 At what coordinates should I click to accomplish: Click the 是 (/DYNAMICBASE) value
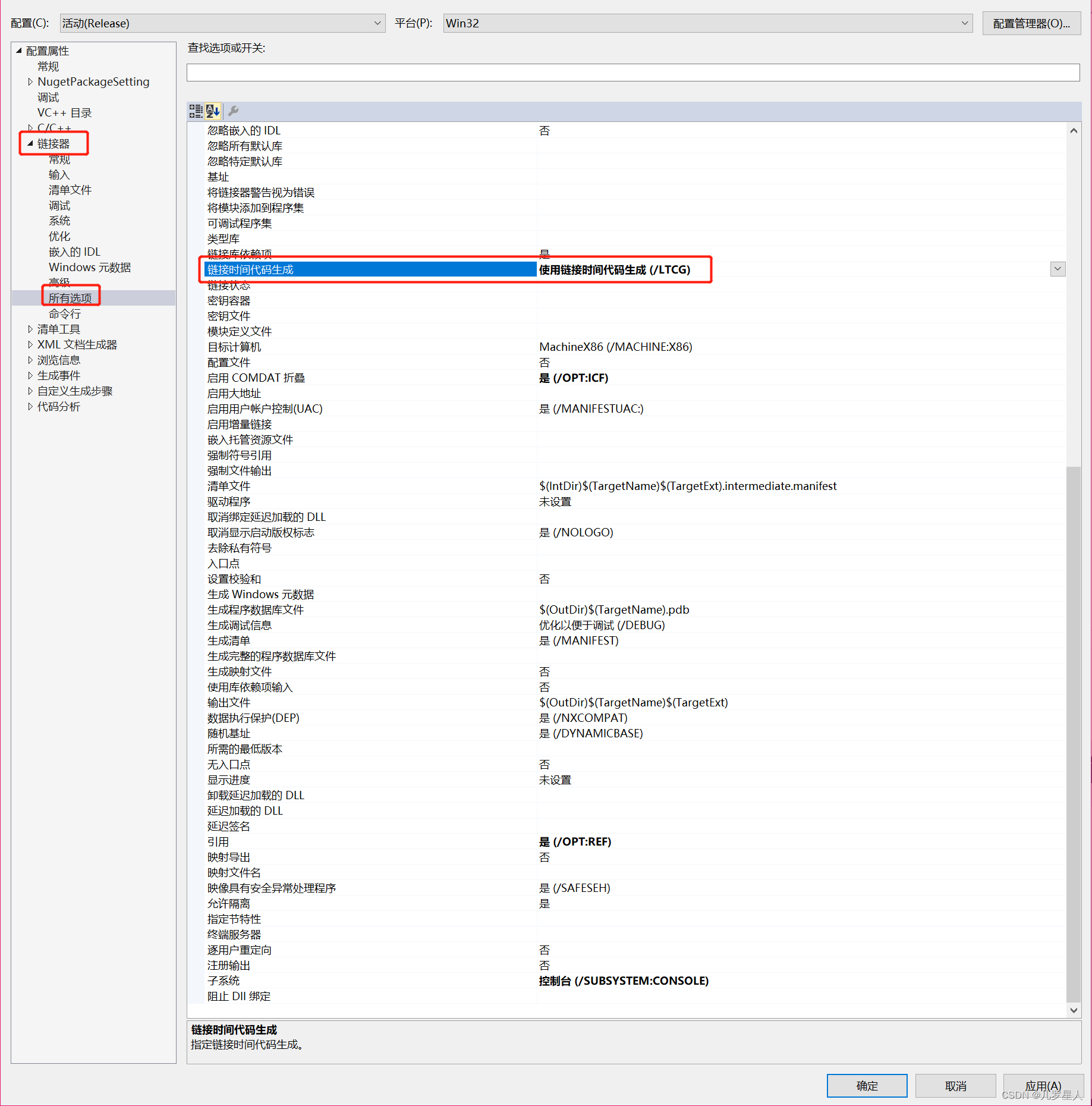pos(591,733)
